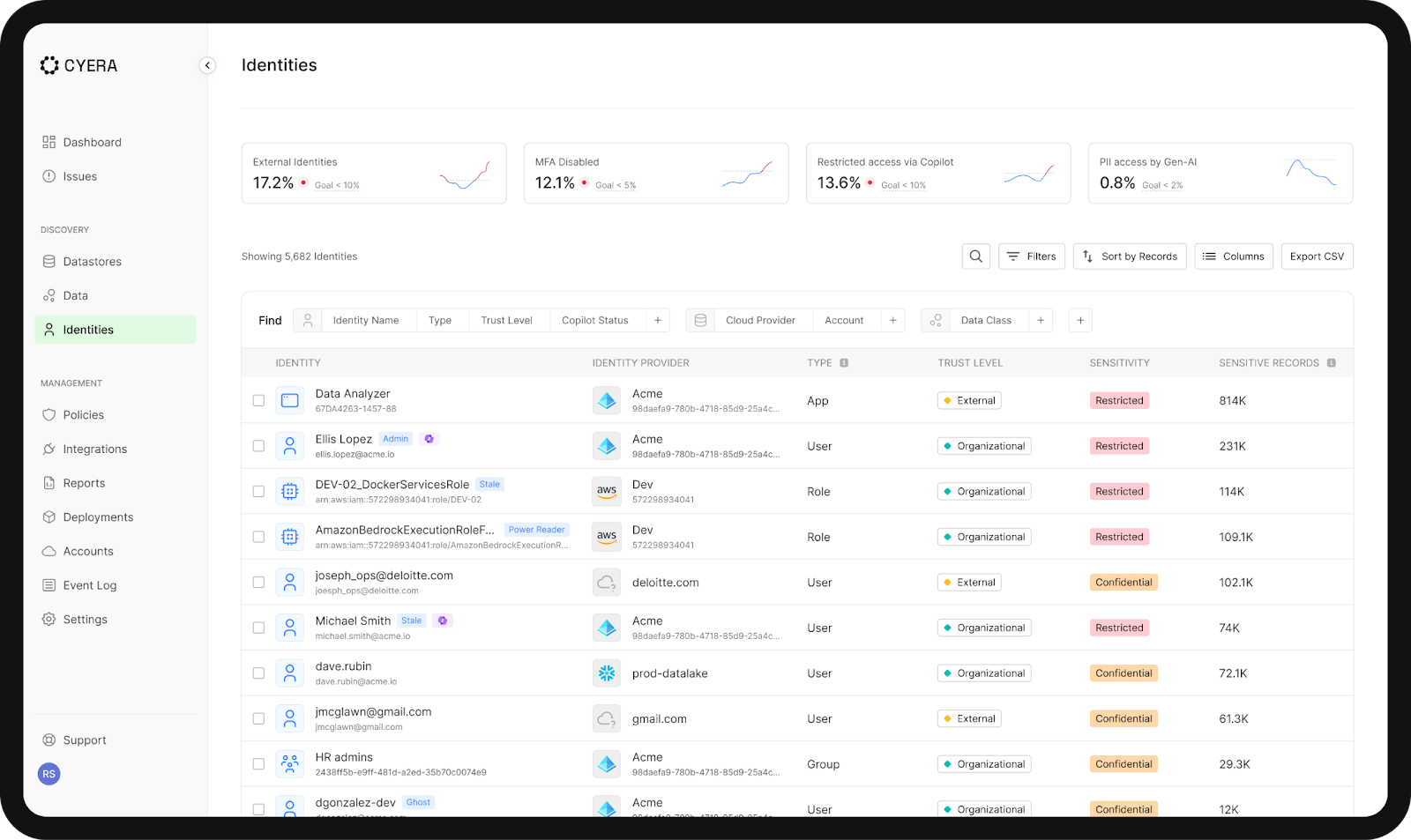Open the Filters button
Viewport: 1411px width, 840px height.
[x=1032, y=256]
